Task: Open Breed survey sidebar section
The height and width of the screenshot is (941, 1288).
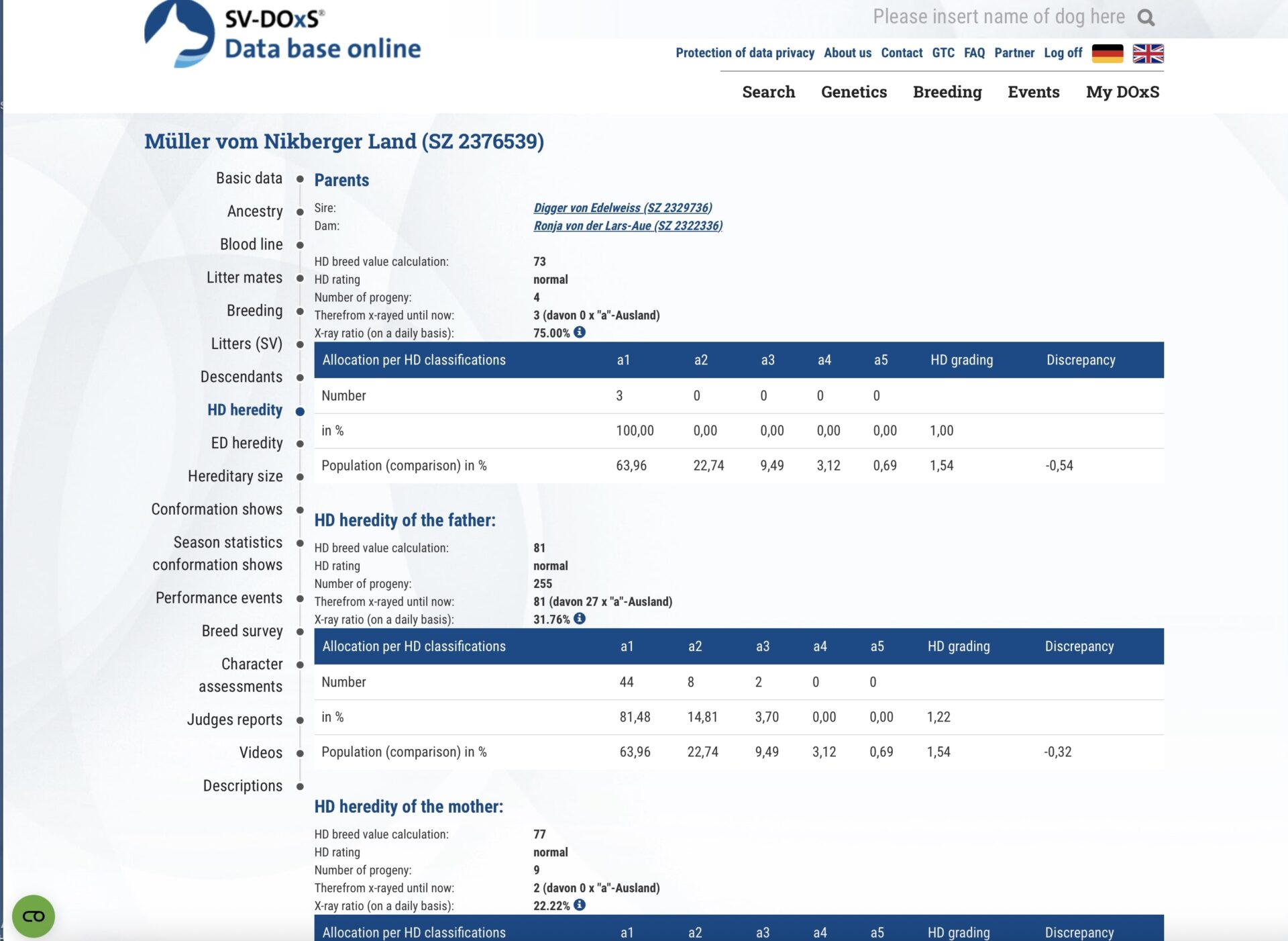Action: 242,631
